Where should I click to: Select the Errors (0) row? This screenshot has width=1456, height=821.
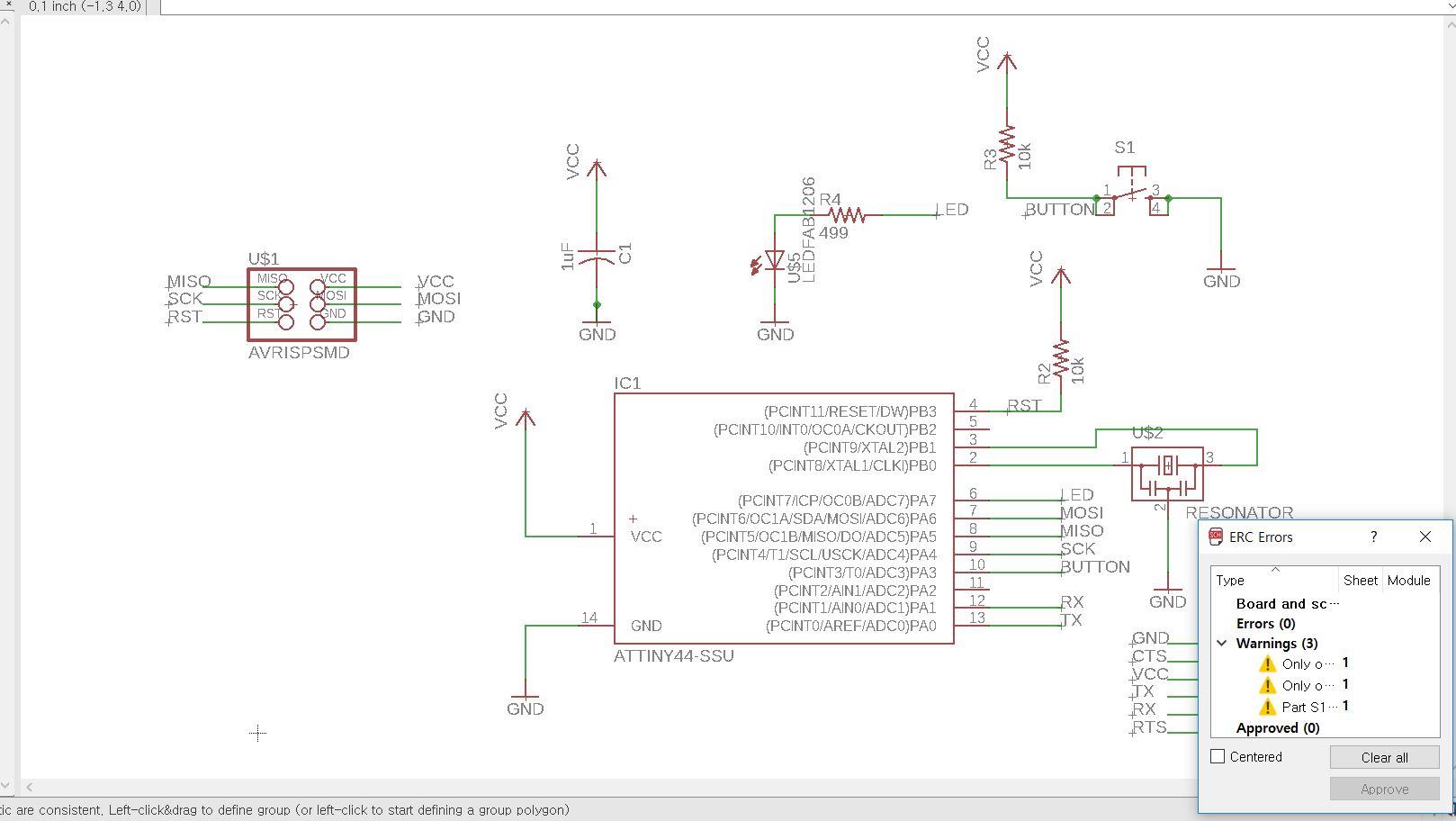pos(1325,623)
